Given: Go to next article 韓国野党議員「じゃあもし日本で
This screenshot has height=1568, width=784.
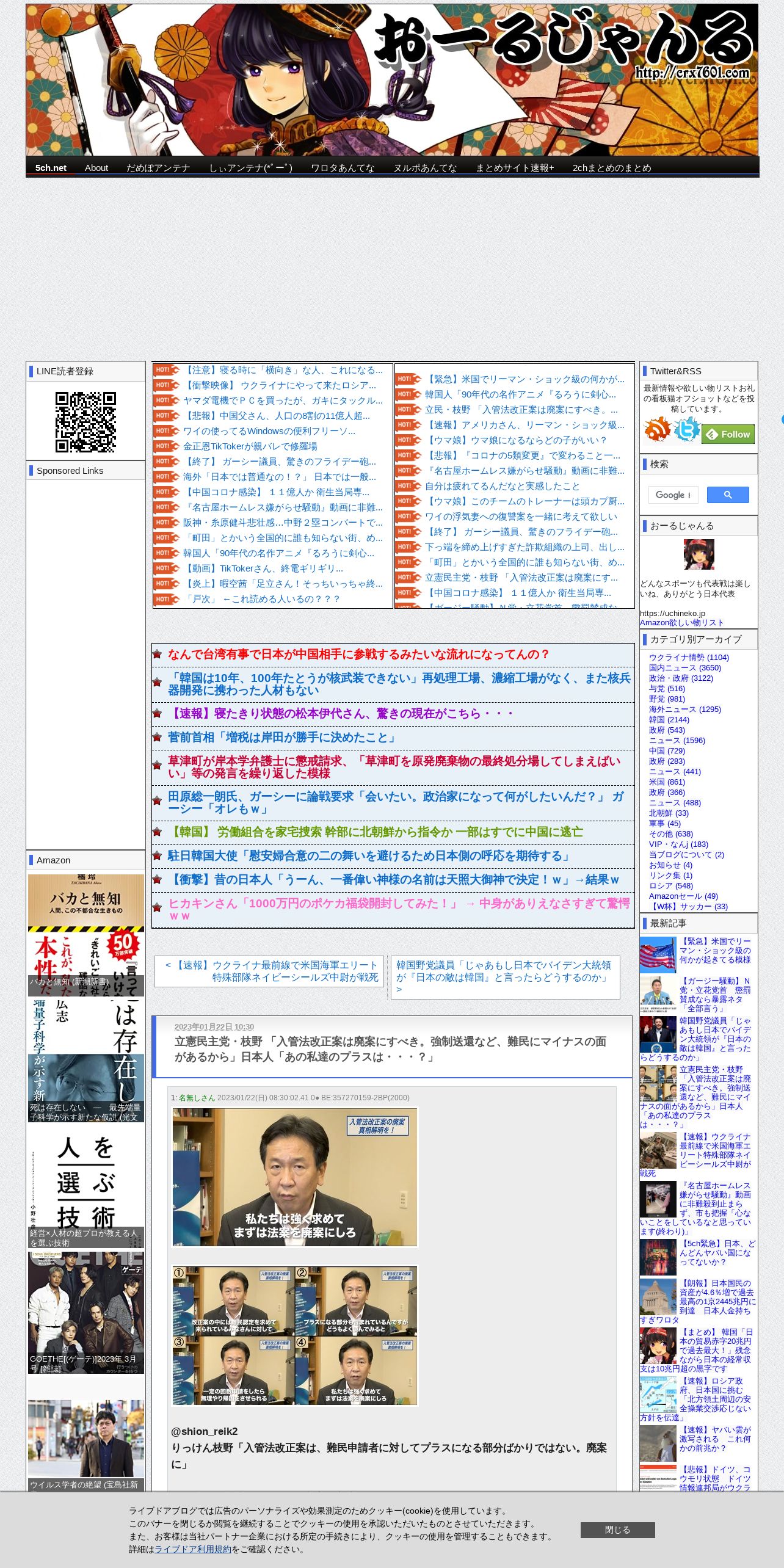Looking at the screenshot, I should coord(505,977).
